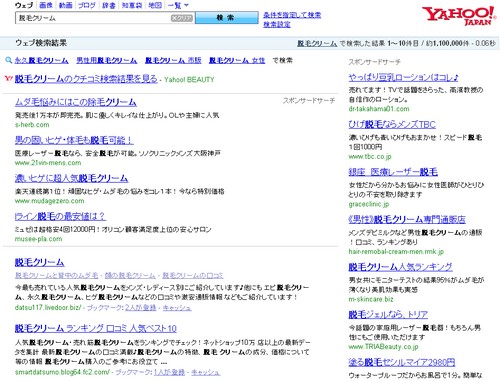Click the Yahoo! JAPAN logo

pyautogui.click(x=459, y=16)
